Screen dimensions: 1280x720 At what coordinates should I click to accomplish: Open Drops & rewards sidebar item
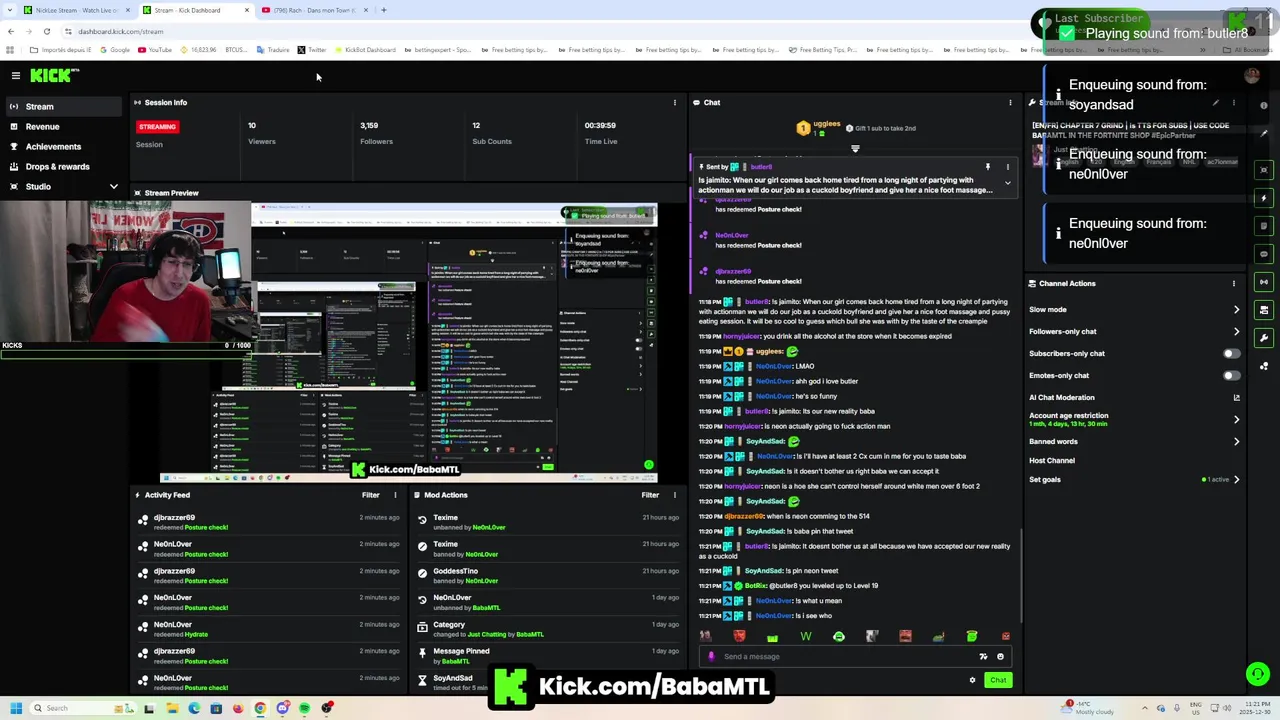pyautogui.click(x=62, y=166)
